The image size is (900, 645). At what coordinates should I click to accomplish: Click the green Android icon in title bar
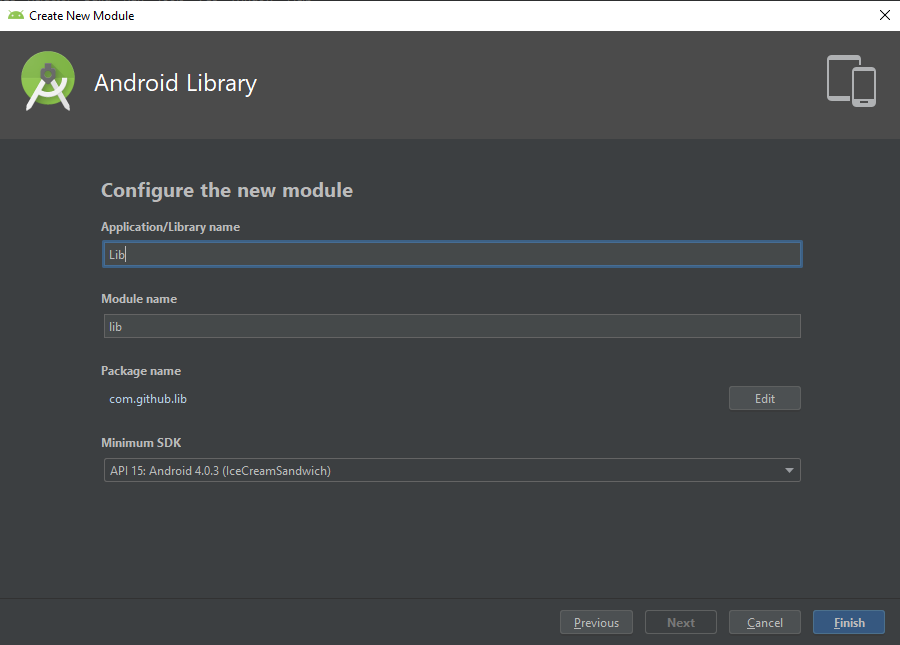click(17, 15)
